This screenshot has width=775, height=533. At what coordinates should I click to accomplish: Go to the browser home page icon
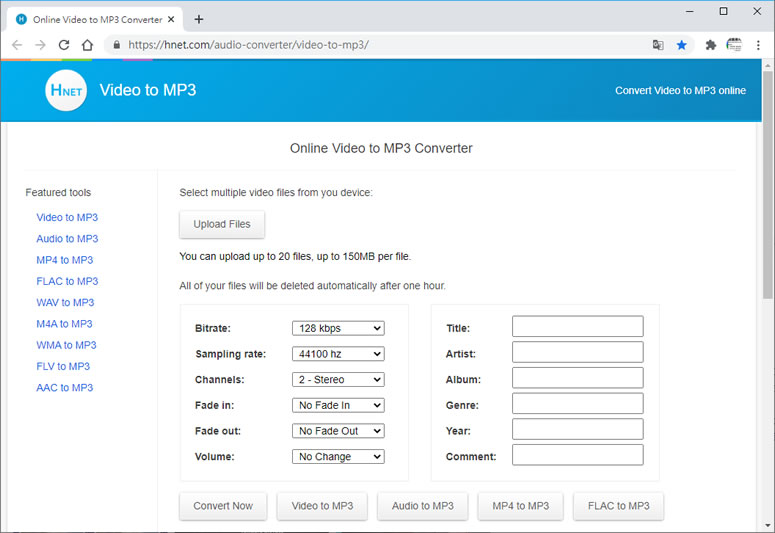[87, 45]
